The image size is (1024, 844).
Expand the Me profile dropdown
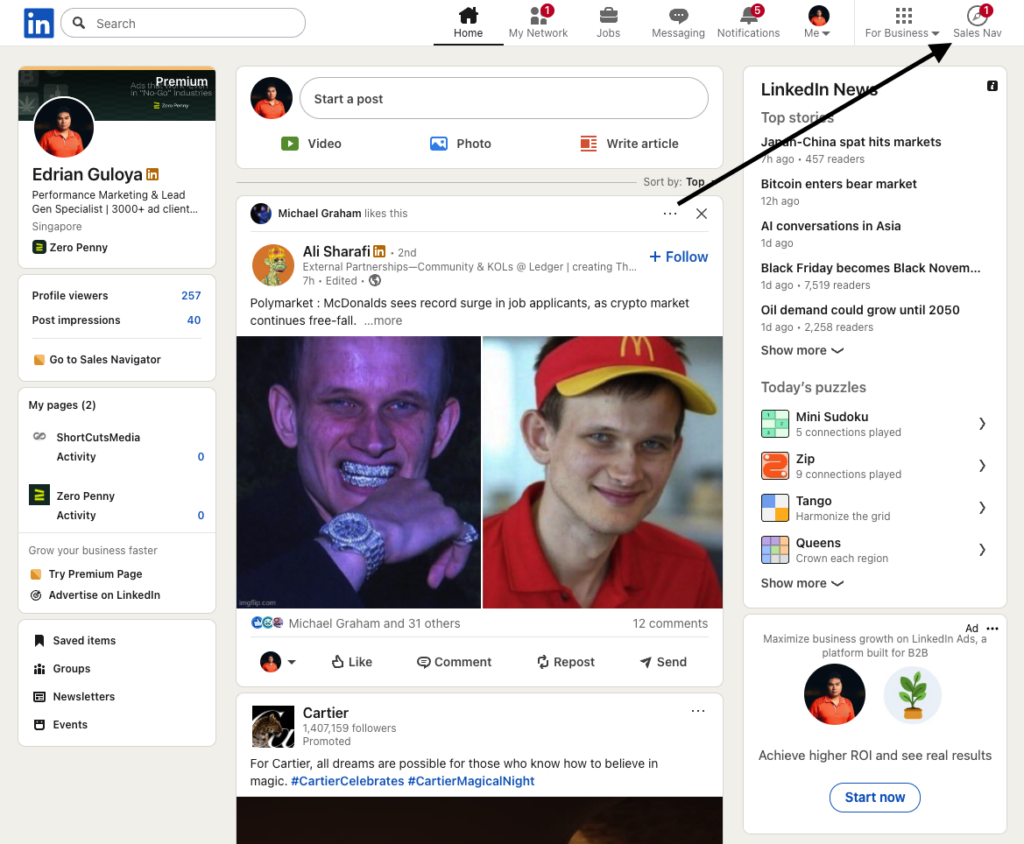(818, 22)
